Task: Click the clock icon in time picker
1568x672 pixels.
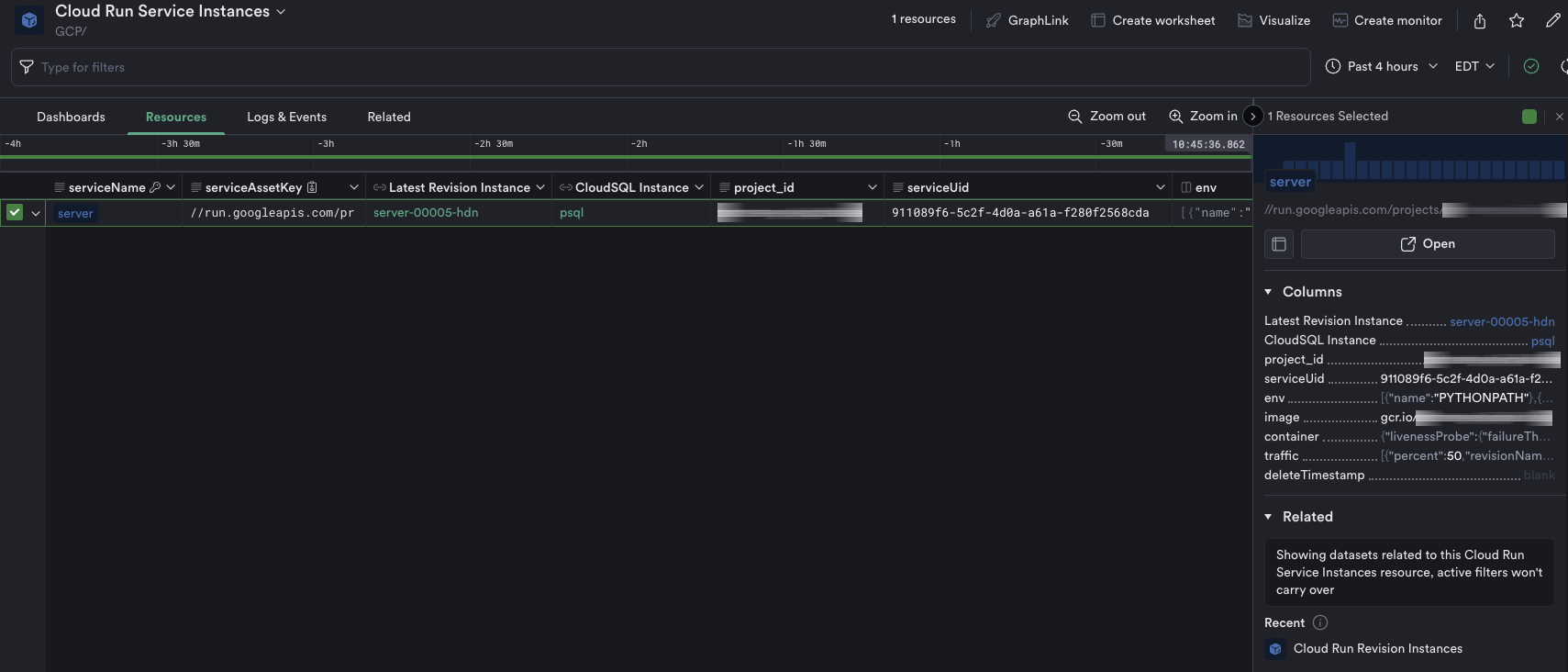Action: tap(1333, 66)
